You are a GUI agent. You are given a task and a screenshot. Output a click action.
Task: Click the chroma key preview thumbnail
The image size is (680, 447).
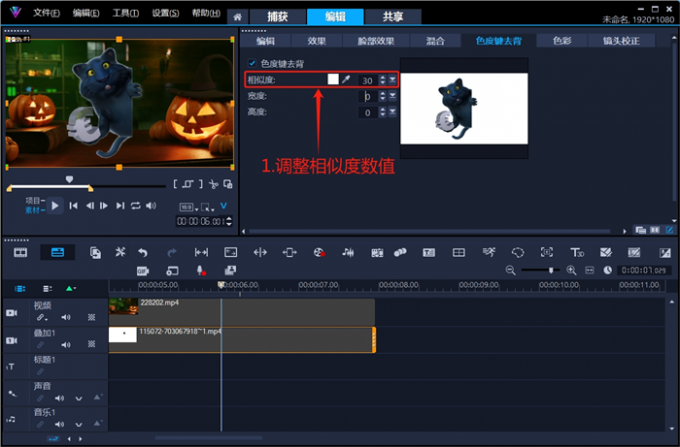(464, 108)
